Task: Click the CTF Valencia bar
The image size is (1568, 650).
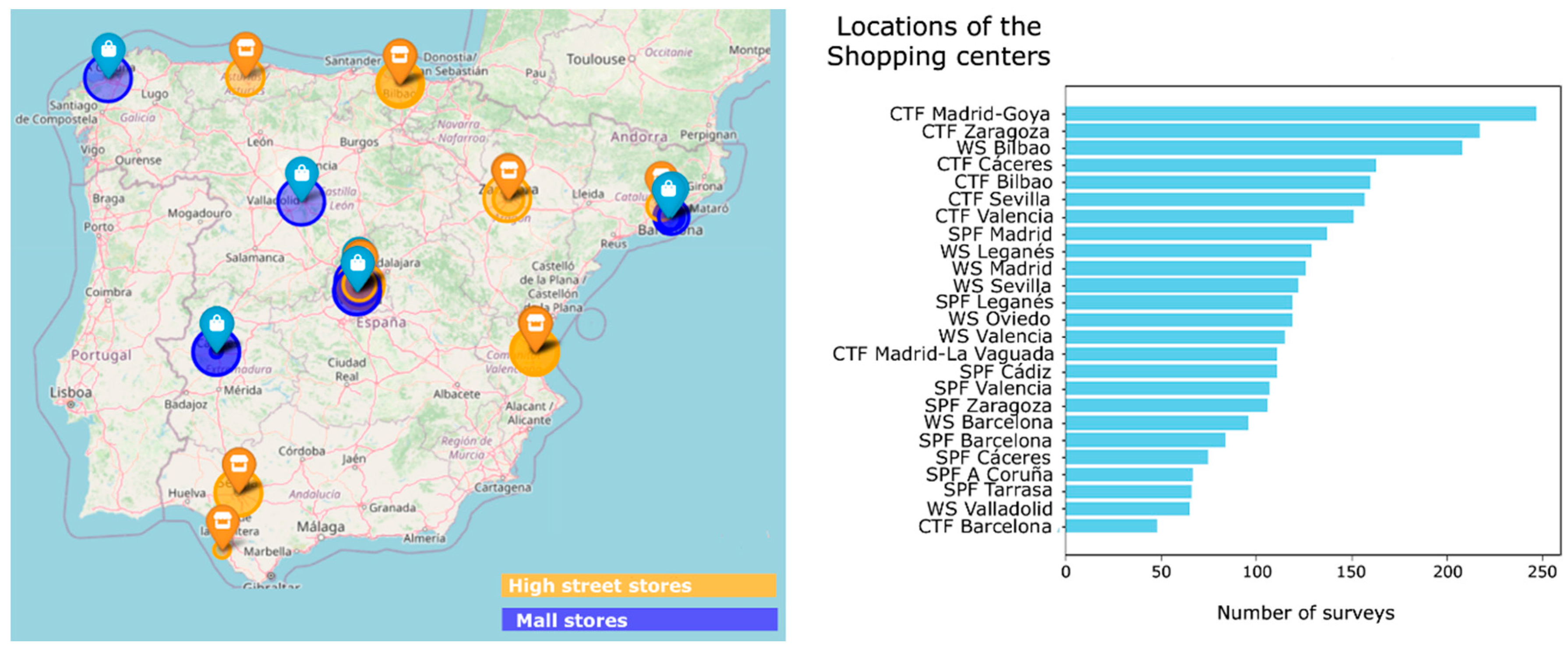Action: tap(1209, 216)
